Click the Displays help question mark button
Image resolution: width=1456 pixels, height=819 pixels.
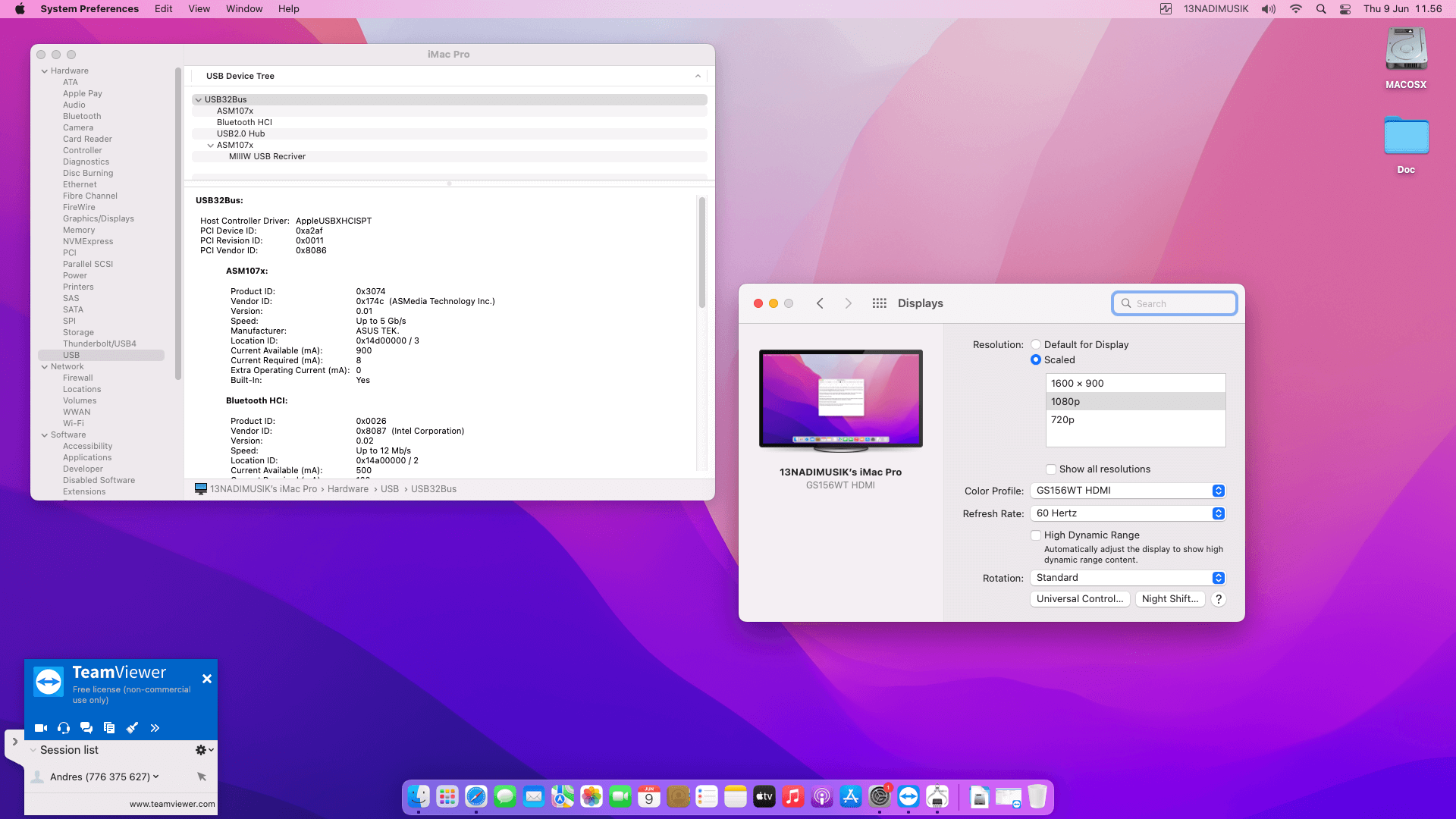[x=1219, y=599]
